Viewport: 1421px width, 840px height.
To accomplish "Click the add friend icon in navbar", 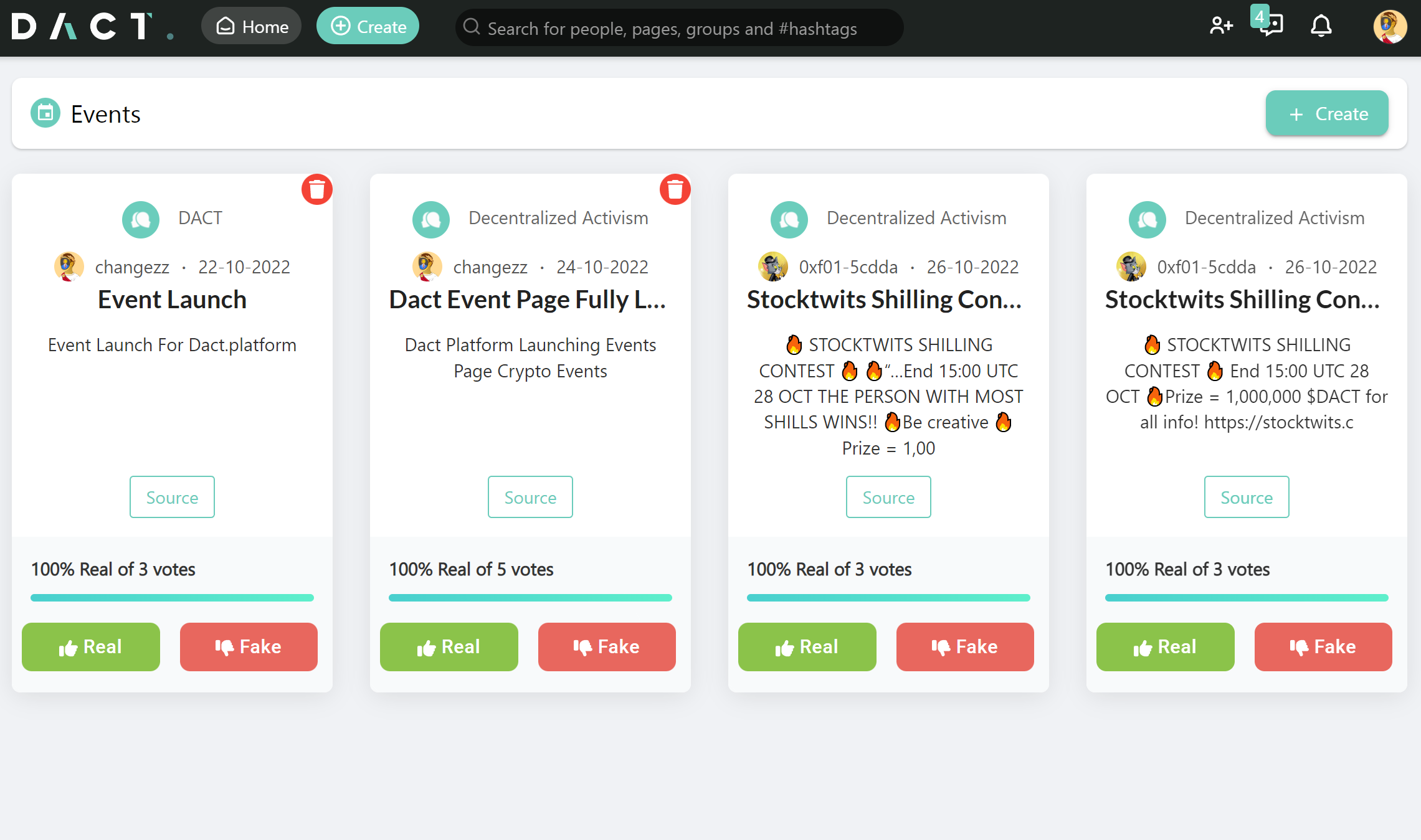I will tap(1221, 26).
